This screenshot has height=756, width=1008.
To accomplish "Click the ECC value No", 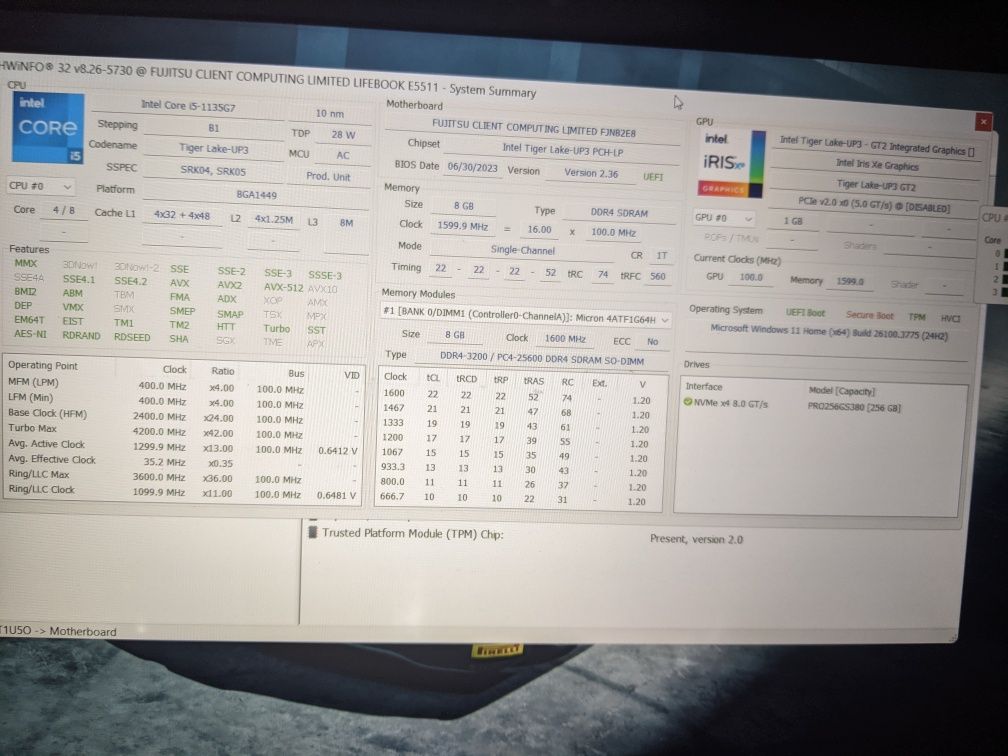I will [652, 341].
